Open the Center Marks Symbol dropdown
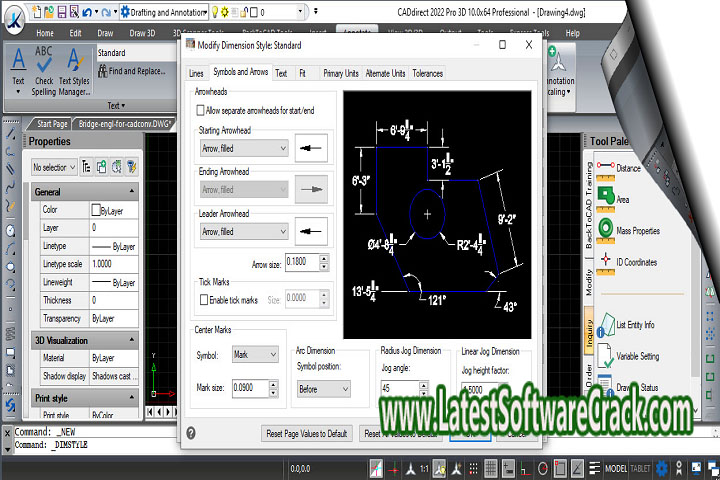Image resolution: width=720 pixels, height=480 pixels. pyautogui.click(x=255, y=354)
